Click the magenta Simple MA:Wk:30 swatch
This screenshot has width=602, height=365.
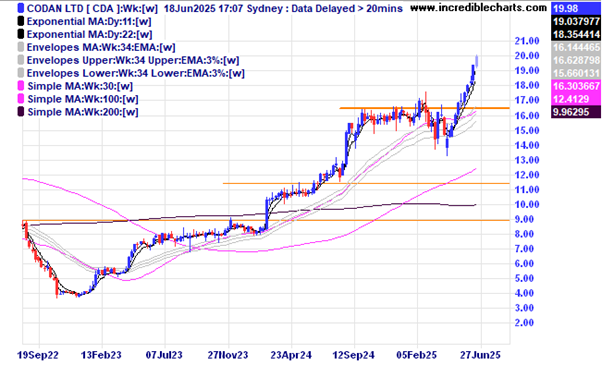[21, 86]
